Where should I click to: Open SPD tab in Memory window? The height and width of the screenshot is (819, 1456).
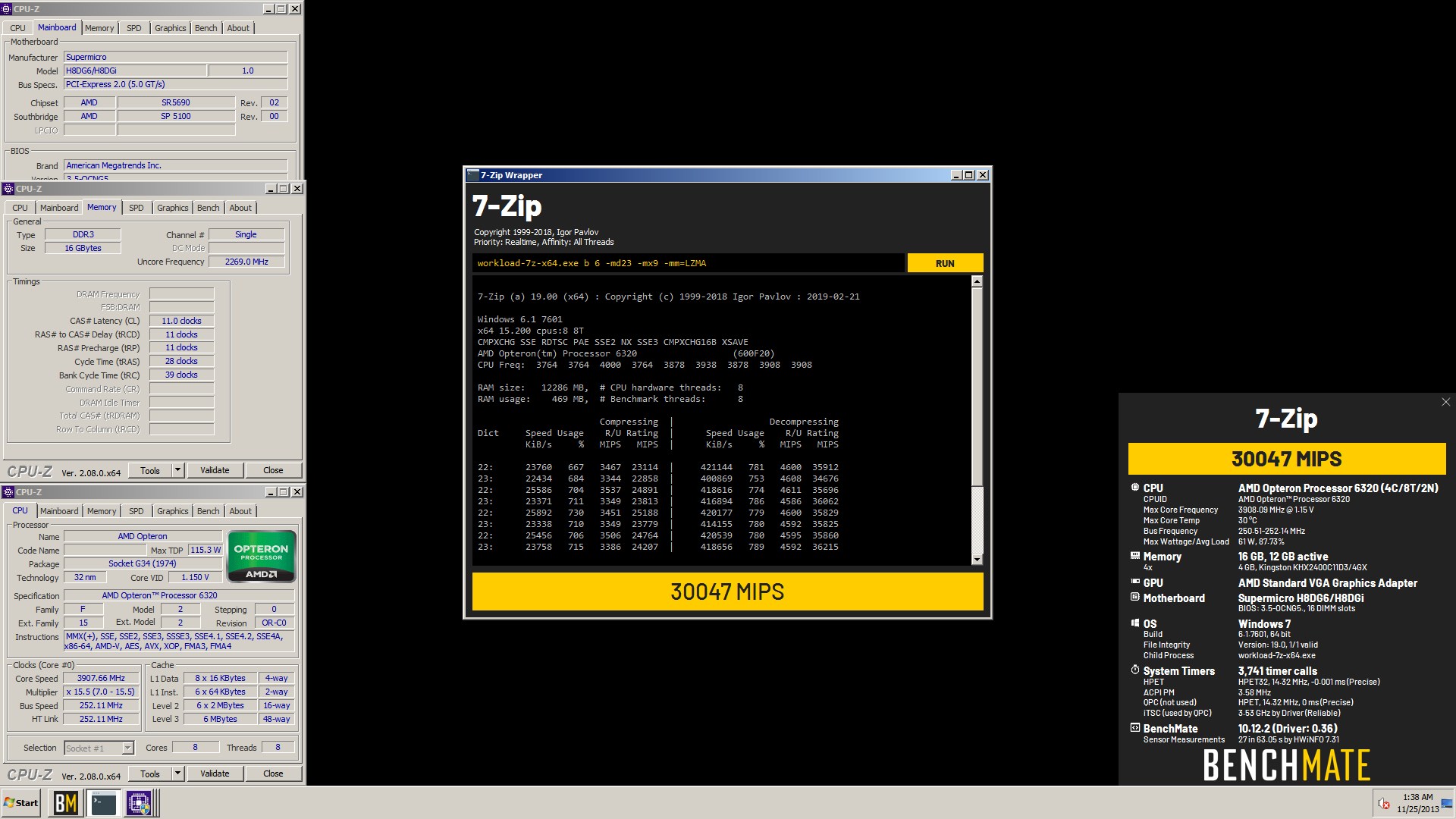tap(136, 208)
